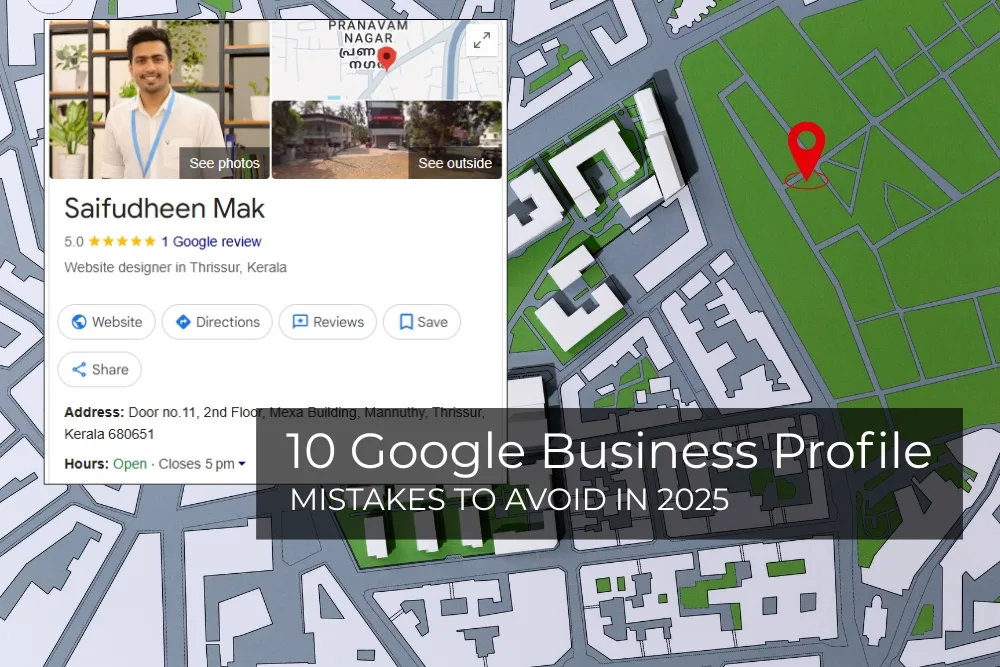Share the business profile

coord(99,369)
